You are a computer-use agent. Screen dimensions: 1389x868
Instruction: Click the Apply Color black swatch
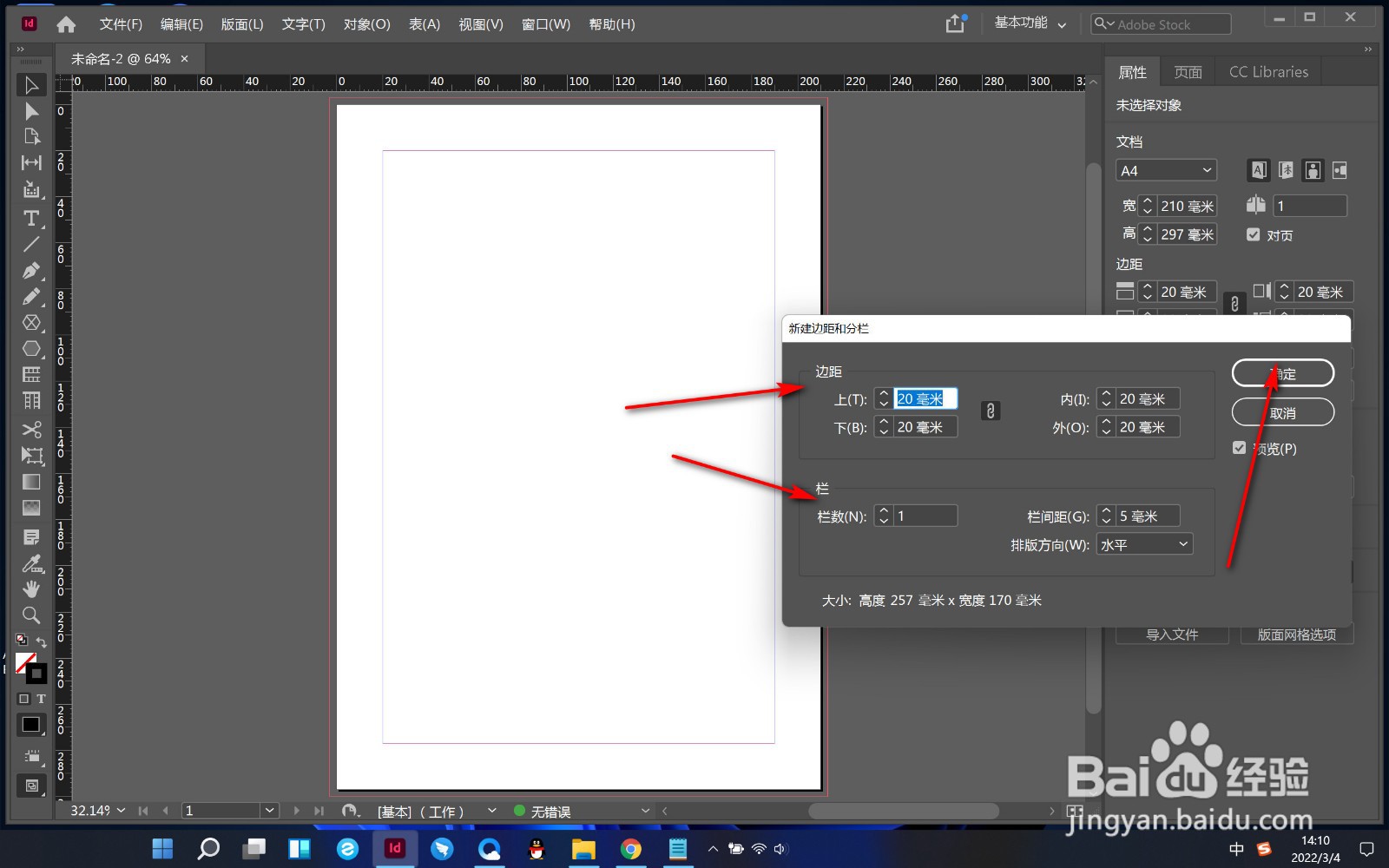(x=31, y=725)
